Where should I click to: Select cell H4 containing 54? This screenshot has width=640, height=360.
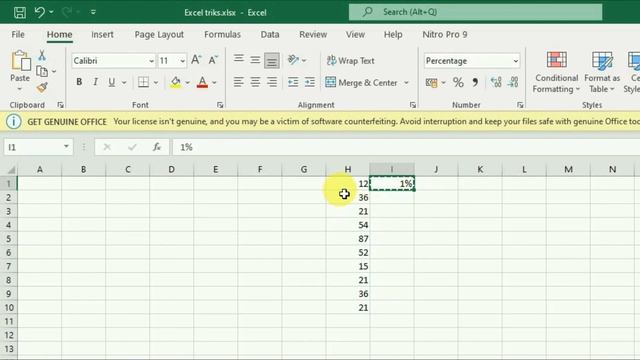(x=348, y=225)
